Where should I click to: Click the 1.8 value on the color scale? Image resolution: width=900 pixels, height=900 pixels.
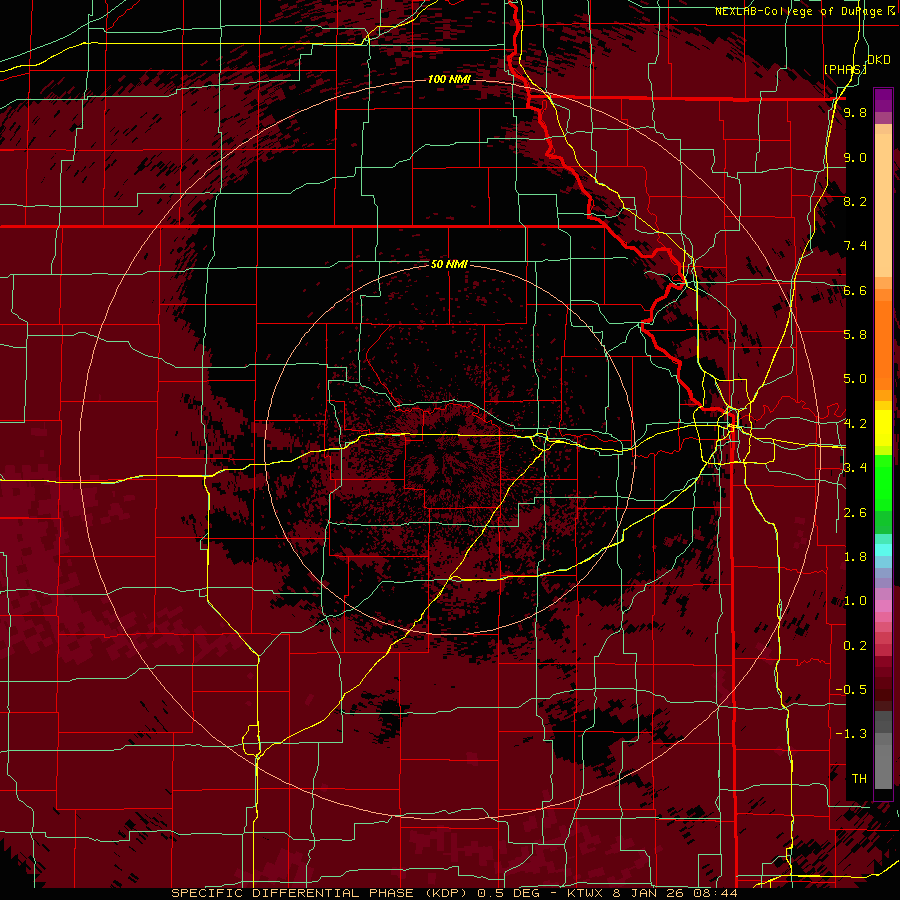pos(855,557)
